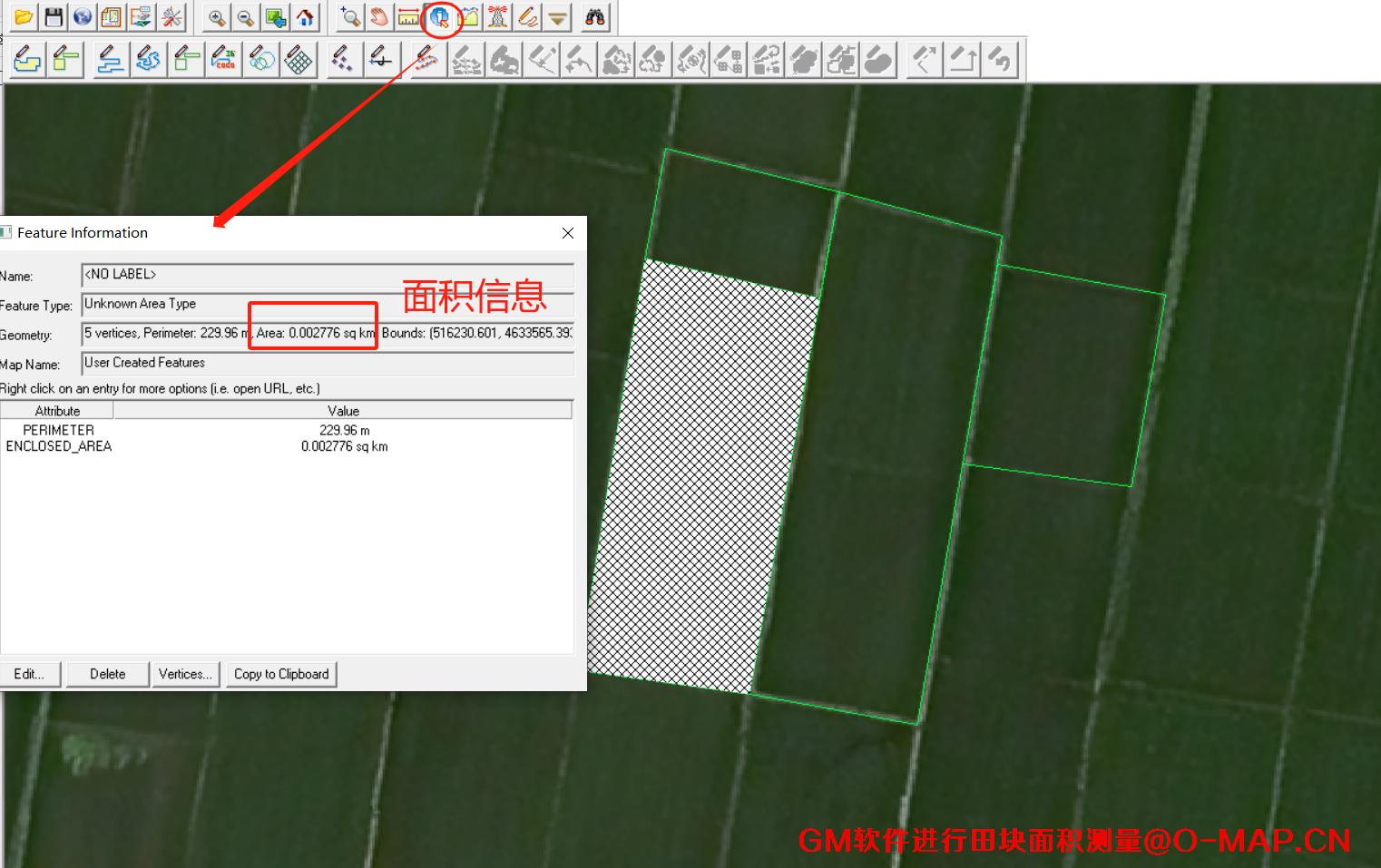Click the Zoom In magnifier icon
Image resolution: width=1381 pixels, height=868 pixels.
(217, 17)
